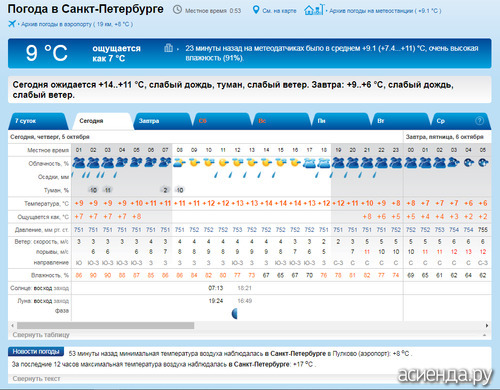Click cloudiness icon for hour 04 today
This screenshot has height=390, width=500.
click(122, 163)
